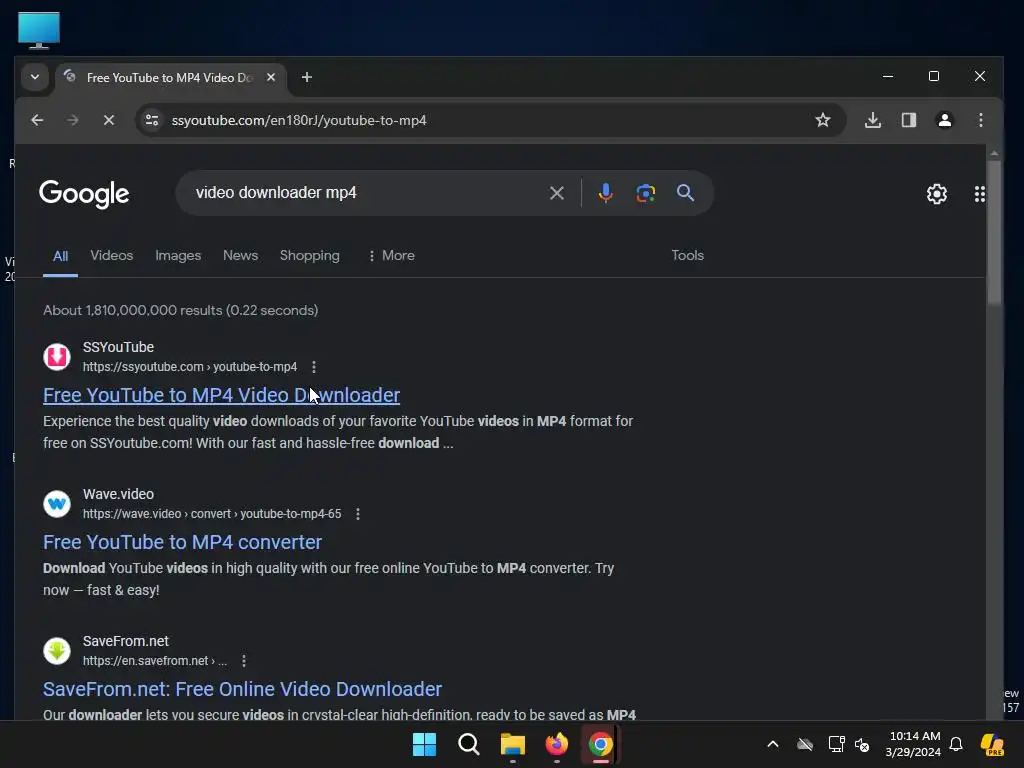Open the Windows Start menu

pyautogui.click(x=424, y=744)
